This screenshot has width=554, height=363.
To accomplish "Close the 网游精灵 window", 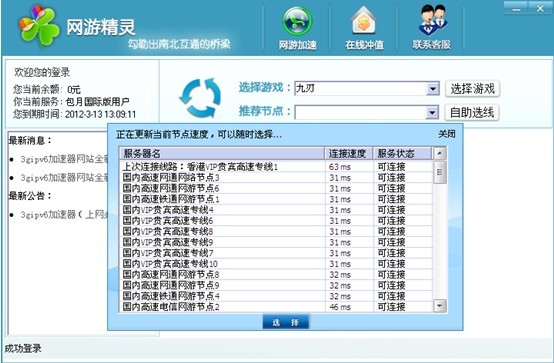I will tap(540, 8).
